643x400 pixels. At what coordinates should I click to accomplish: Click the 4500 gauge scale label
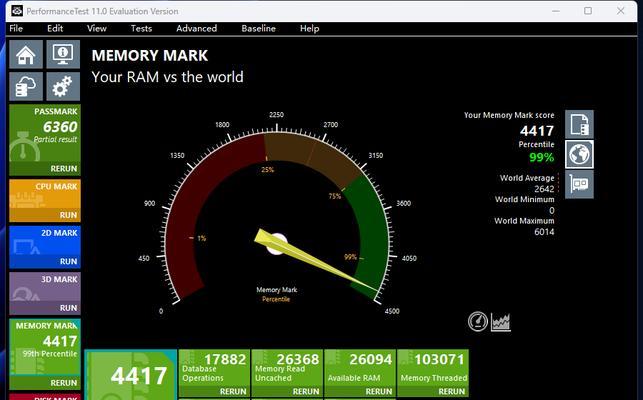(392, 311)
